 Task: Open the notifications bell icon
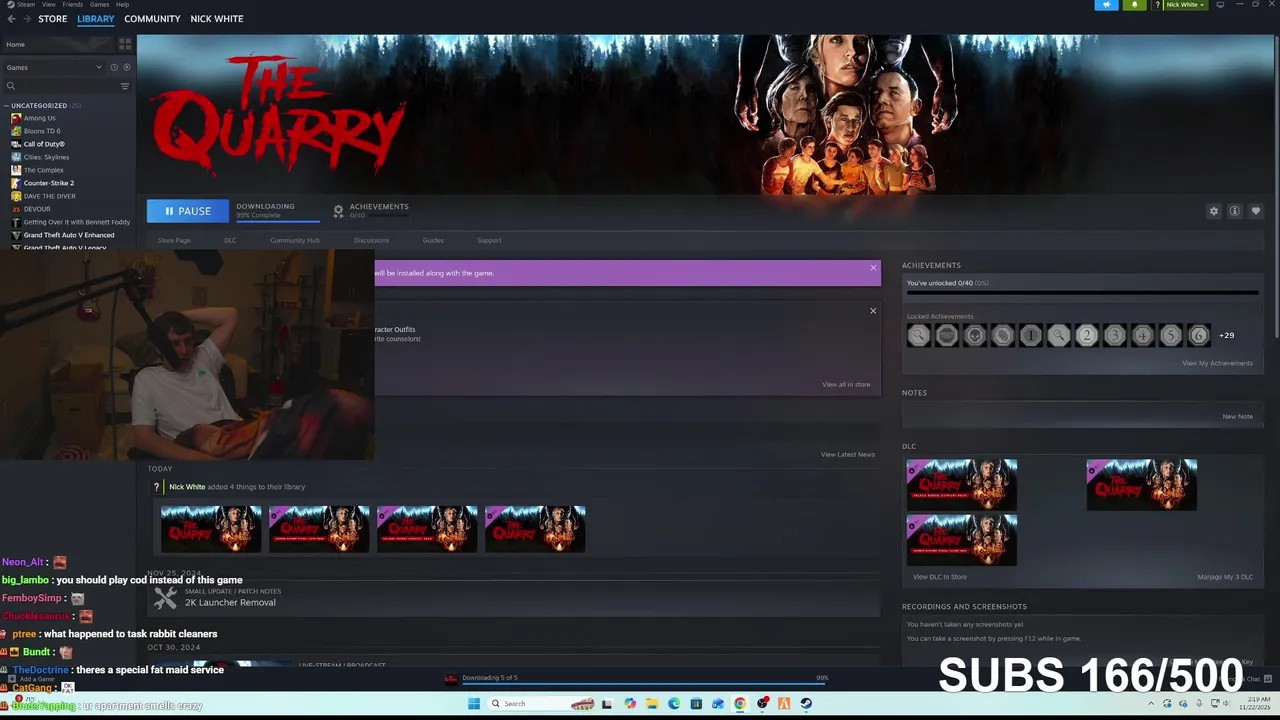[x=1134, y=5]
